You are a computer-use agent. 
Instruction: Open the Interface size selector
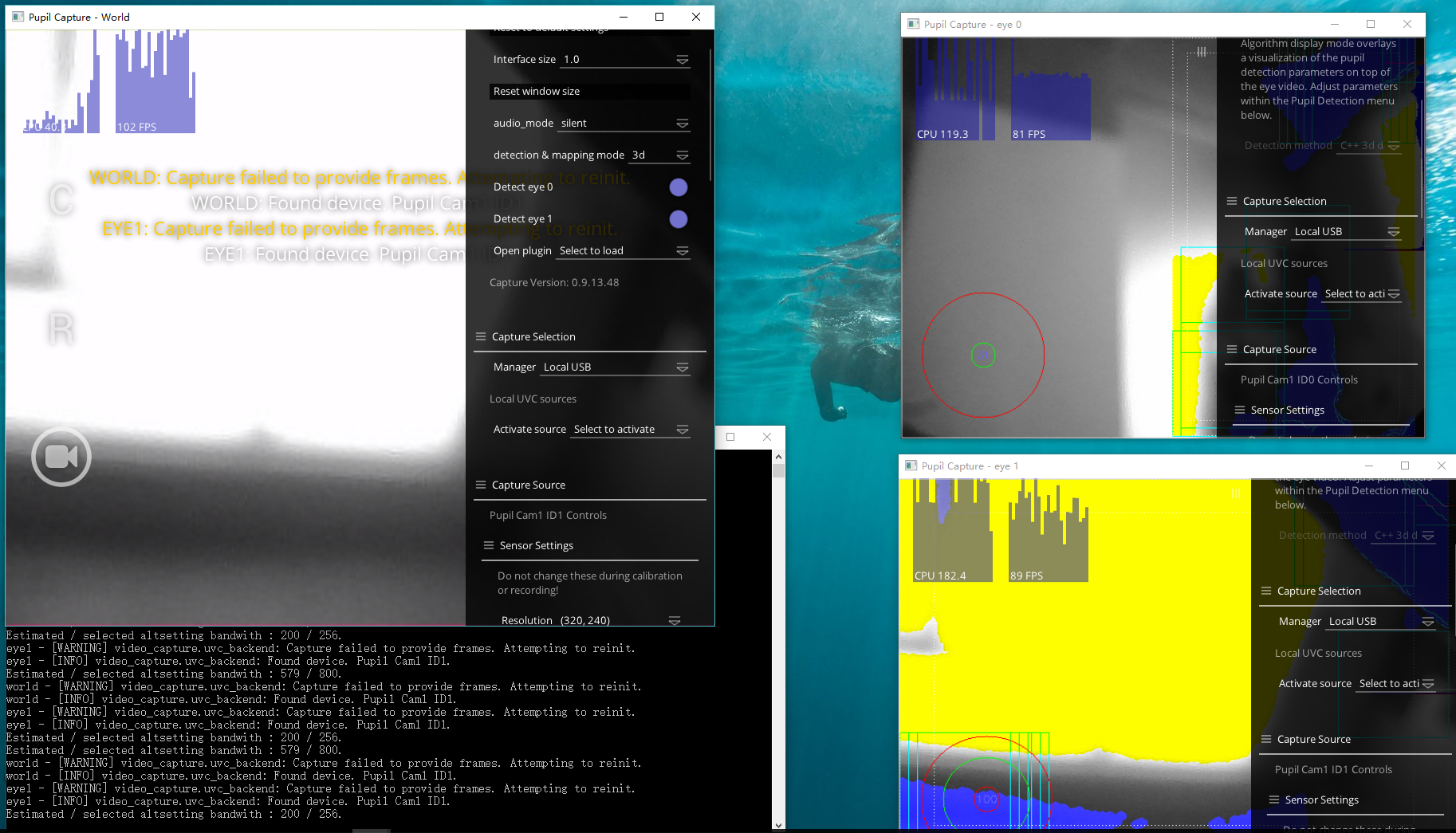[625, 60]
